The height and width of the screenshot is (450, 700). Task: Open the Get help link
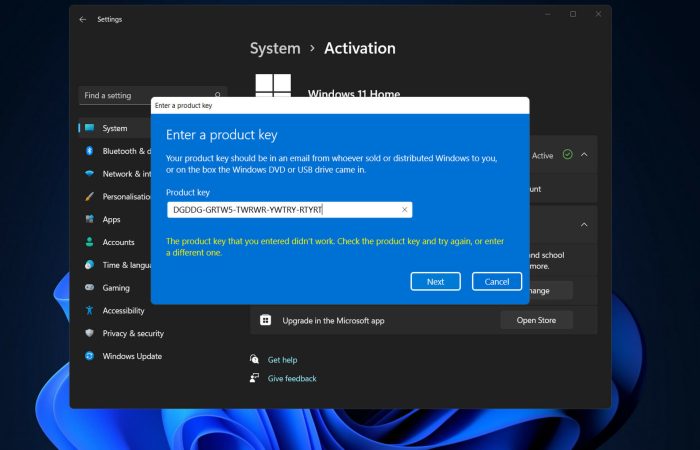click(x=283, y=359)
